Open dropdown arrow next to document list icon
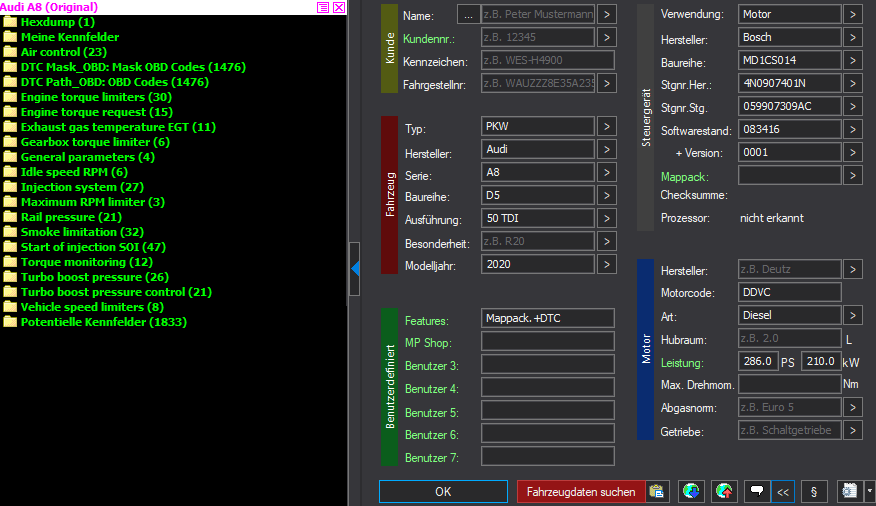The height and width of the screenshot is (506, 876). coord(869,491)
